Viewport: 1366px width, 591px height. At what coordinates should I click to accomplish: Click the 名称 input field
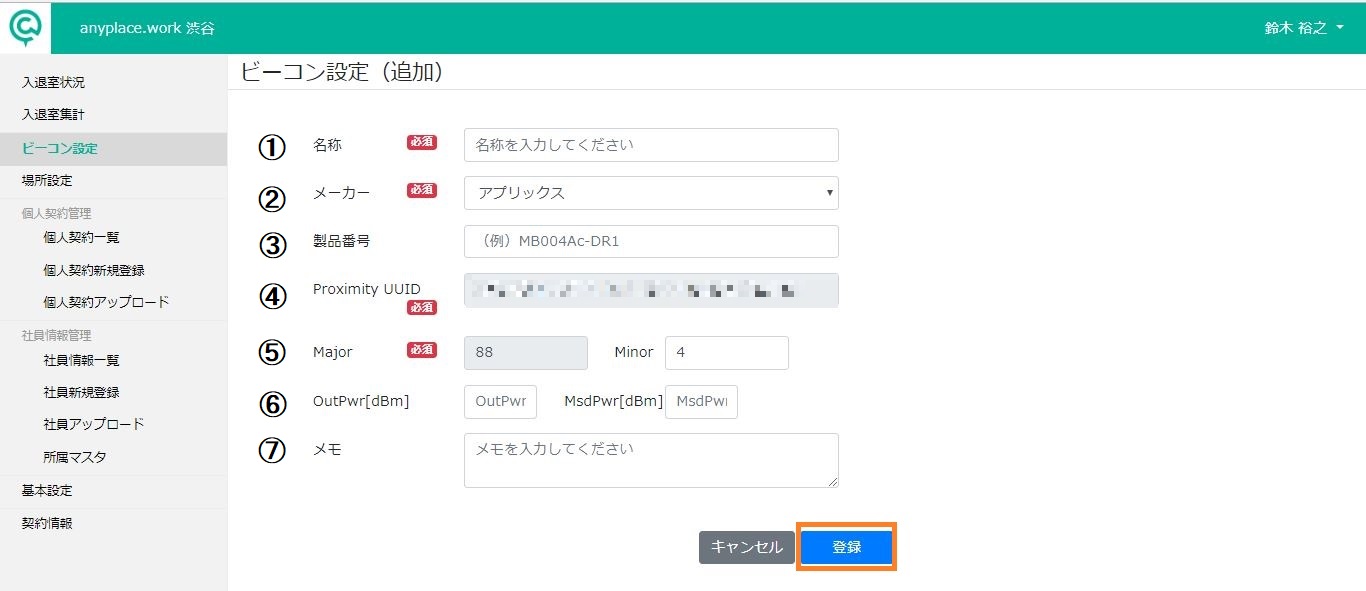(x=651, y=145)
